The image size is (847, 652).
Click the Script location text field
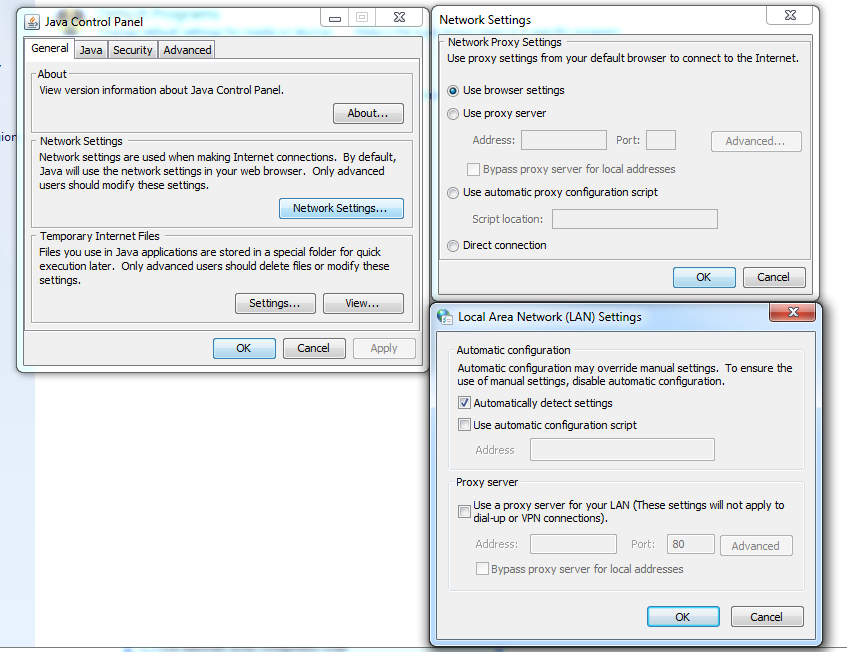pyautogui.click(x=634, y=219)
